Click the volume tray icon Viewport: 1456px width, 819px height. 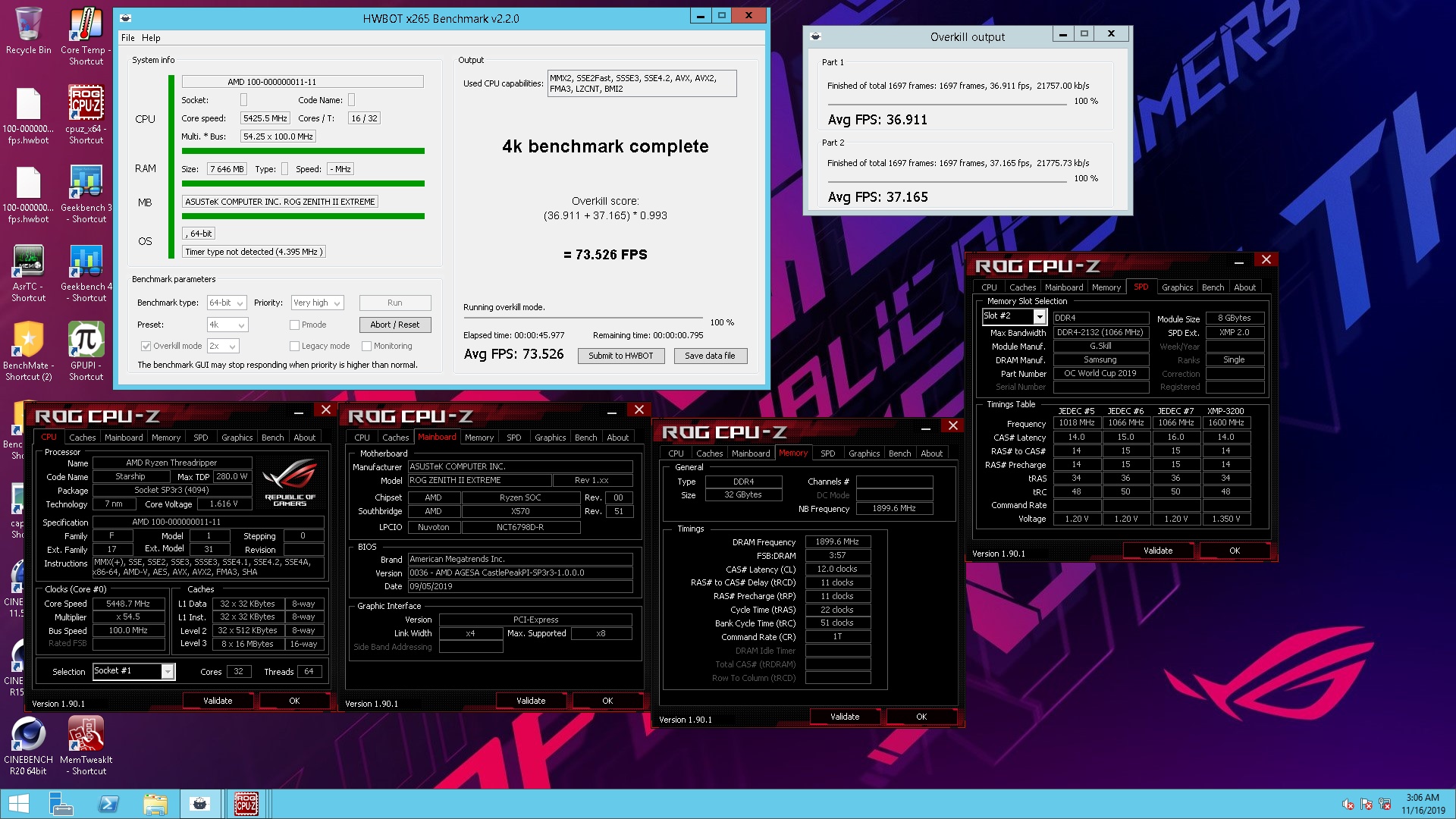tap(1348, 804)
